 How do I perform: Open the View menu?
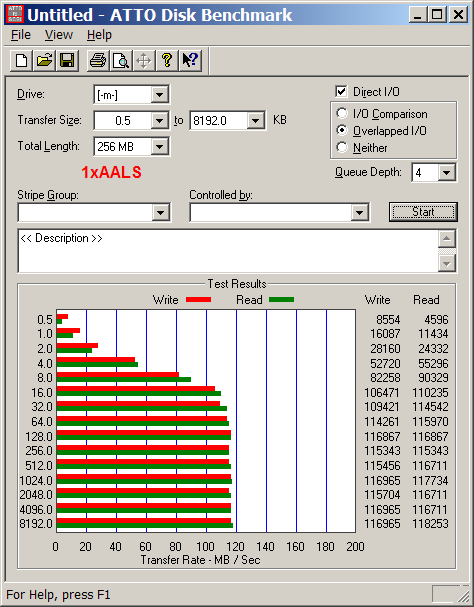[x=58, y=35]
